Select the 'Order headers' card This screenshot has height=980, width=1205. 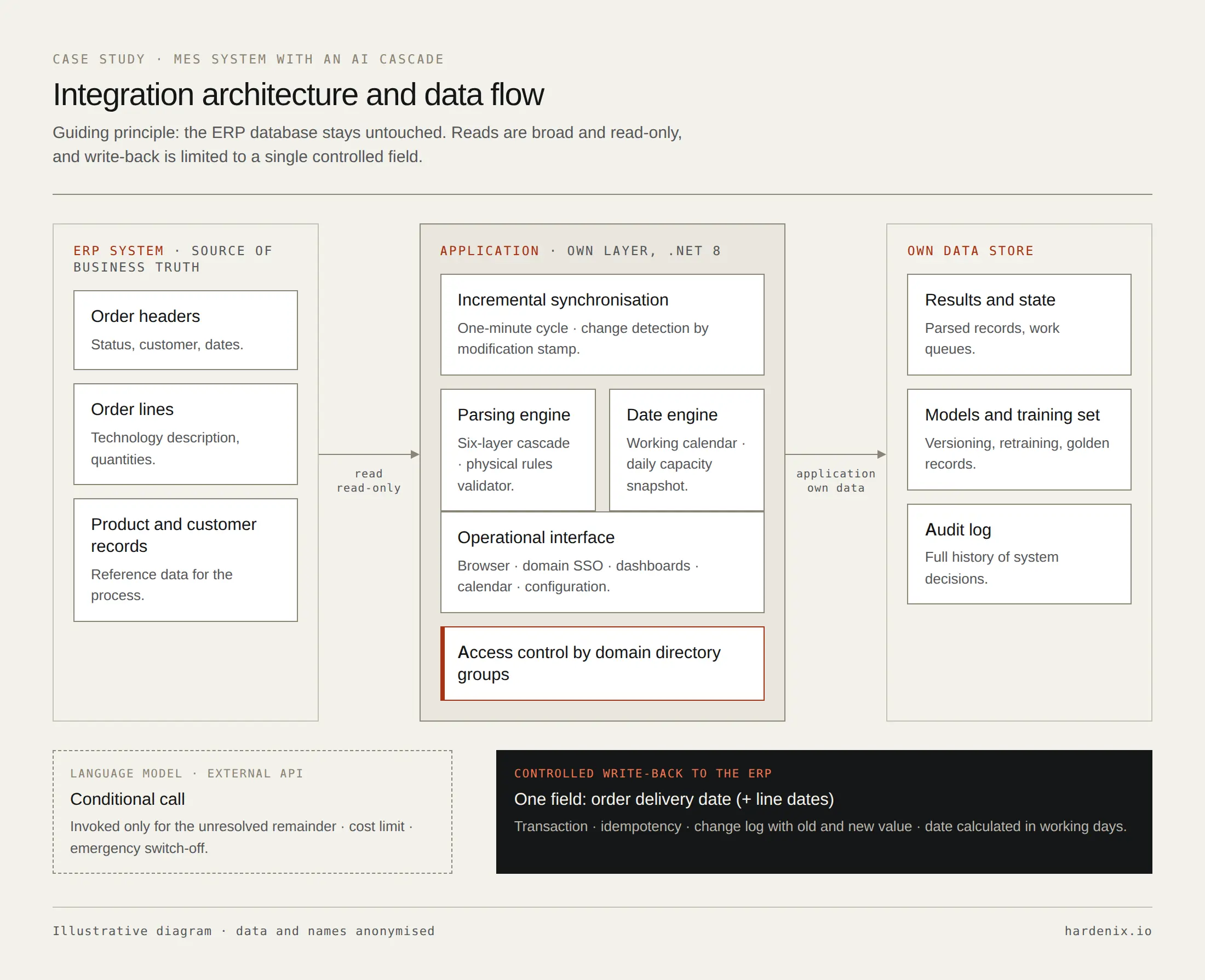click(x=185, y=330)
